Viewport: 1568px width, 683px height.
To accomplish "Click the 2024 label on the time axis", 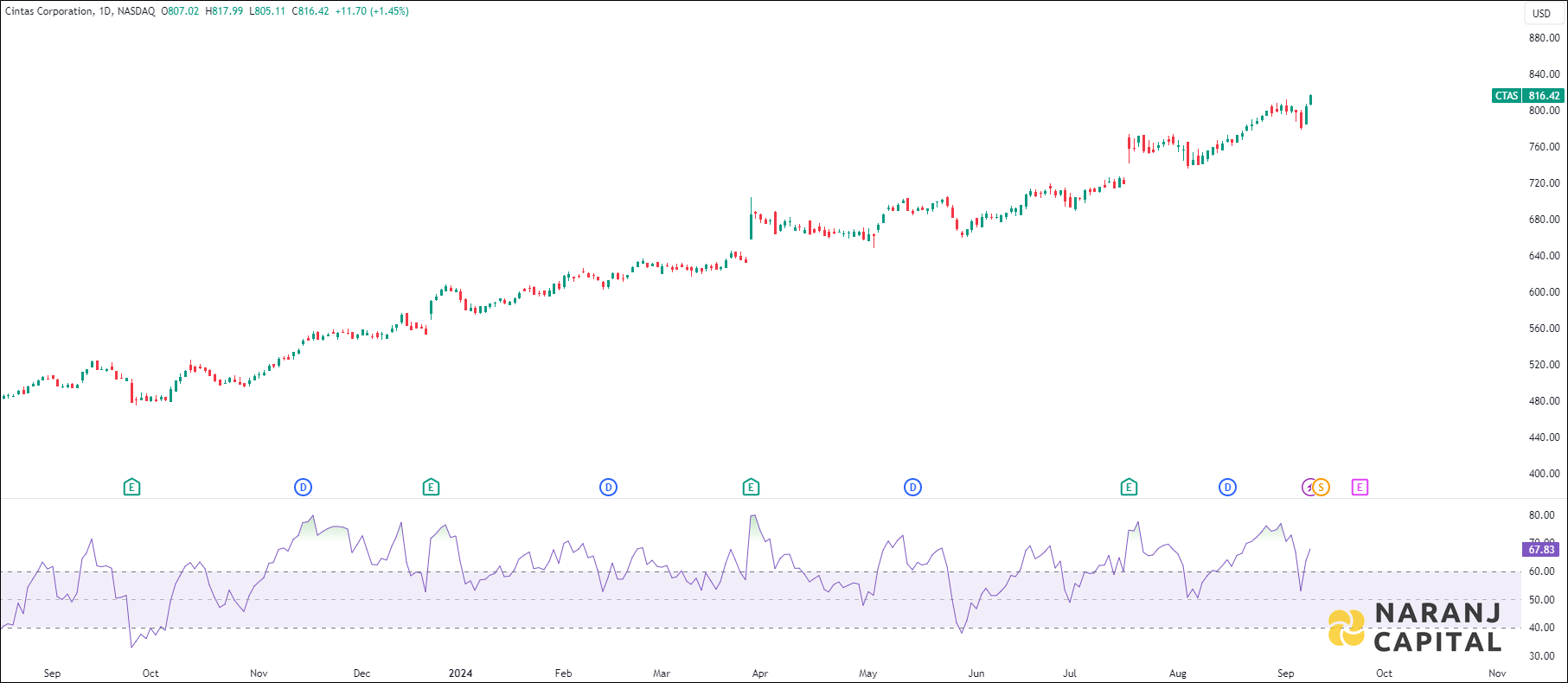I will [460, 673].
